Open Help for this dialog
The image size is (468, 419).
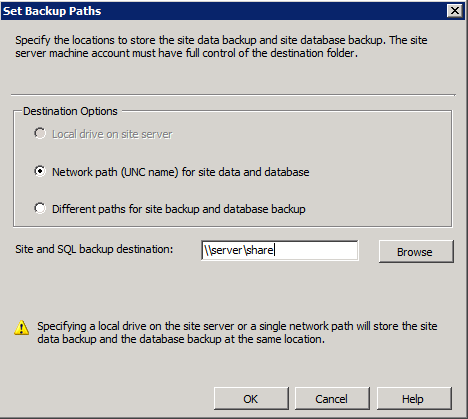(x=414, y=399)
